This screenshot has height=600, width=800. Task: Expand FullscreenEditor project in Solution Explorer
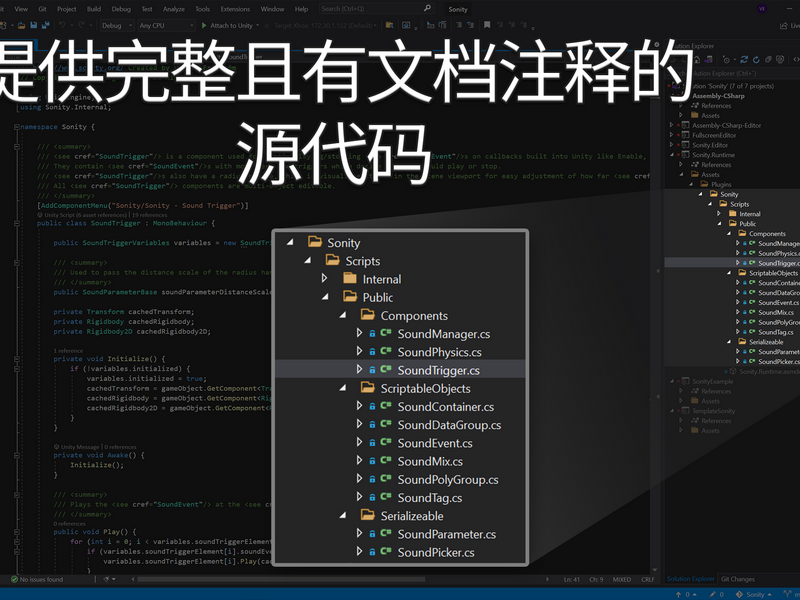[x=671, y=135]
